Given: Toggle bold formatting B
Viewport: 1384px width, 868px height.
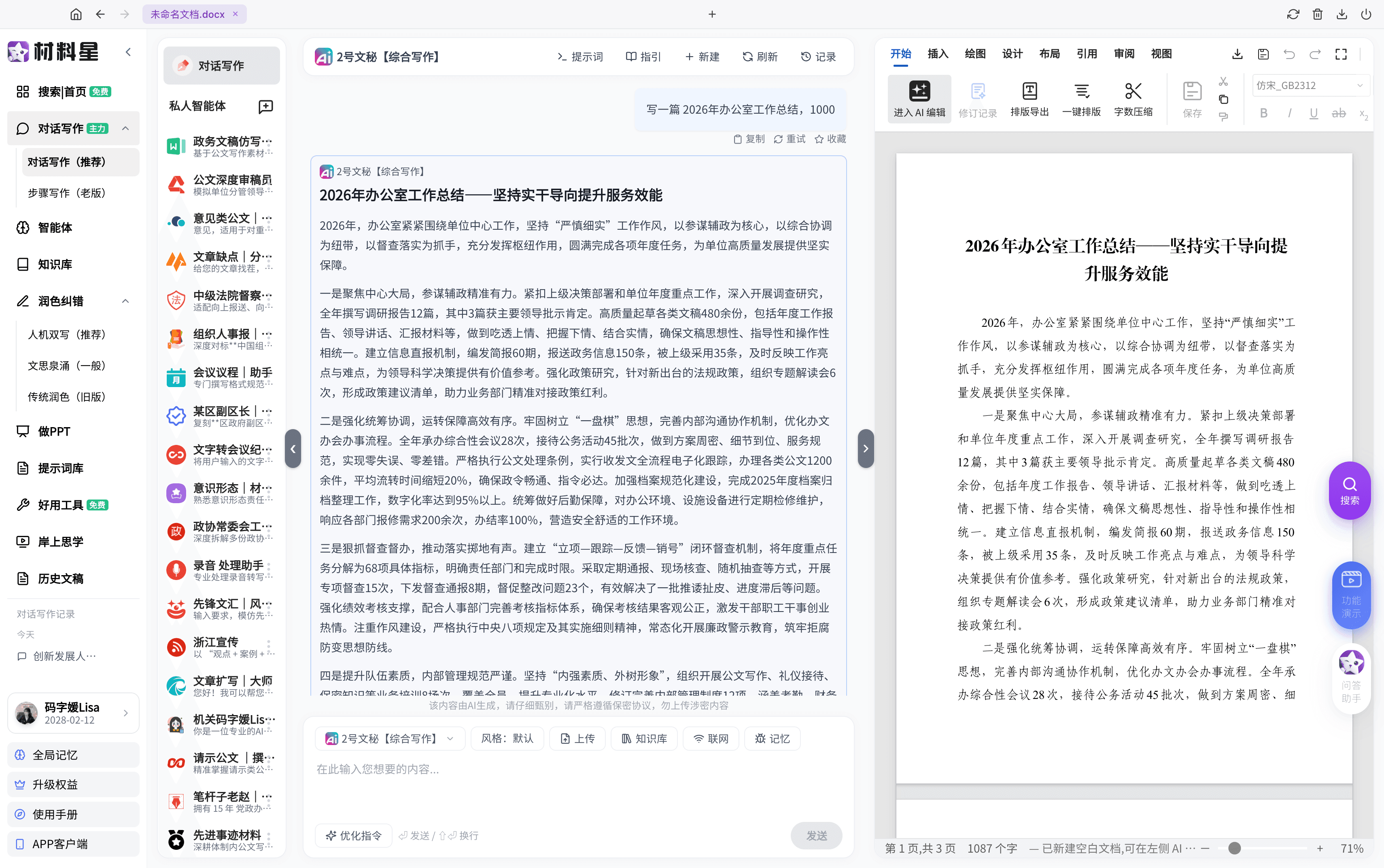Looking at the screenshot, I should (x=1263, y=114).
